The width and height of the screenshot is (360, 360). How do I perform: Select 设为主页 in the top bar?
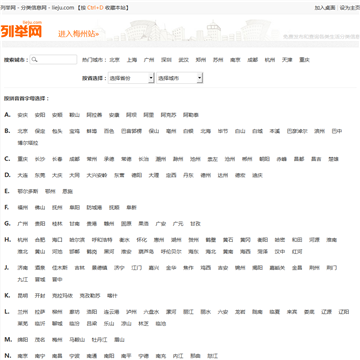(350, 8)
